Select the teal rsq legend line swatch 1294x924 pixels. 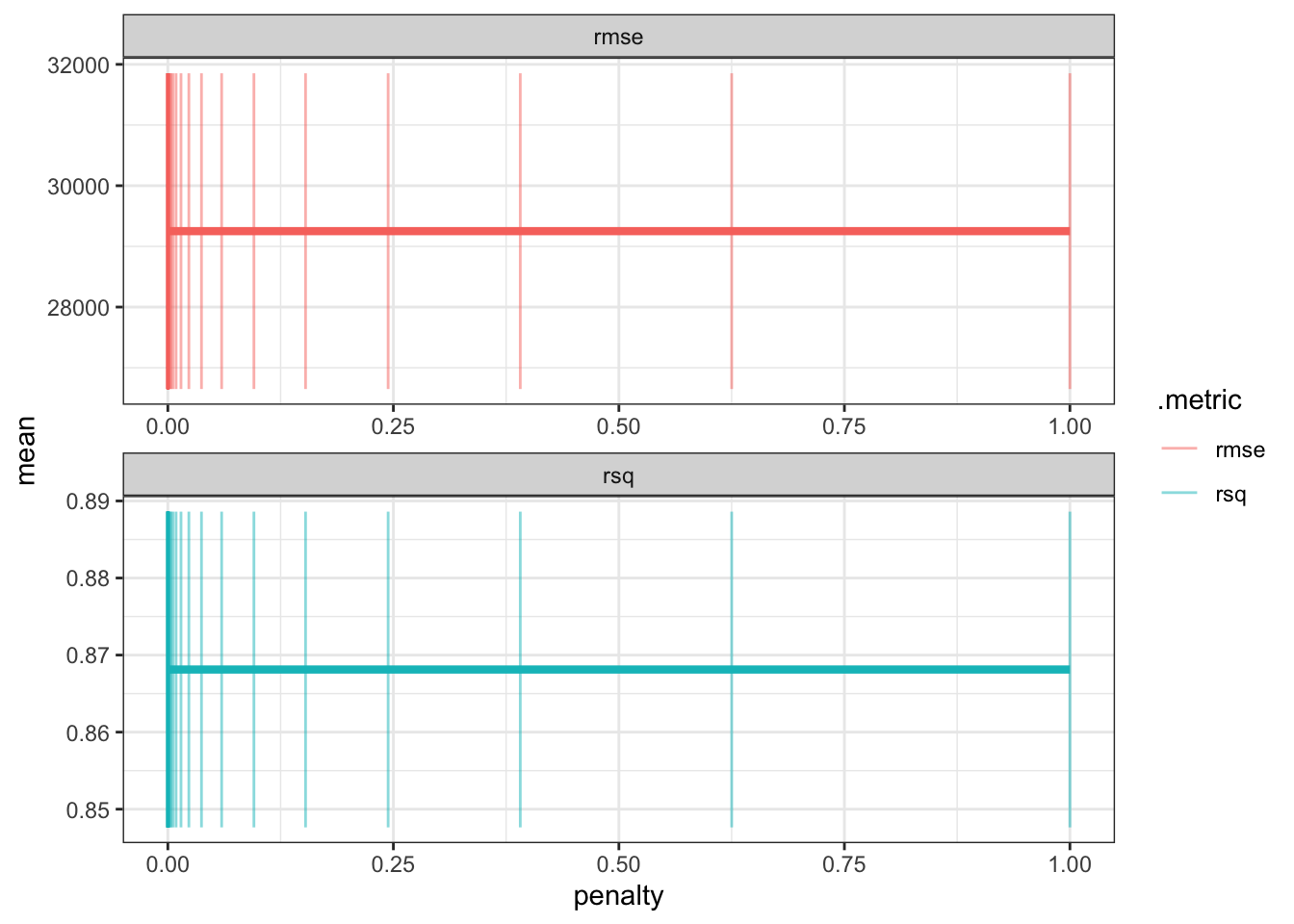1178,494
